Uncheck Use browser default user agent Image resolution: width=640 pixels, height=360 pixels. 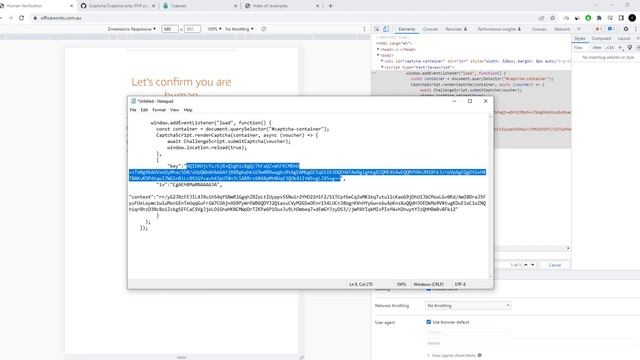coord(429,322)
